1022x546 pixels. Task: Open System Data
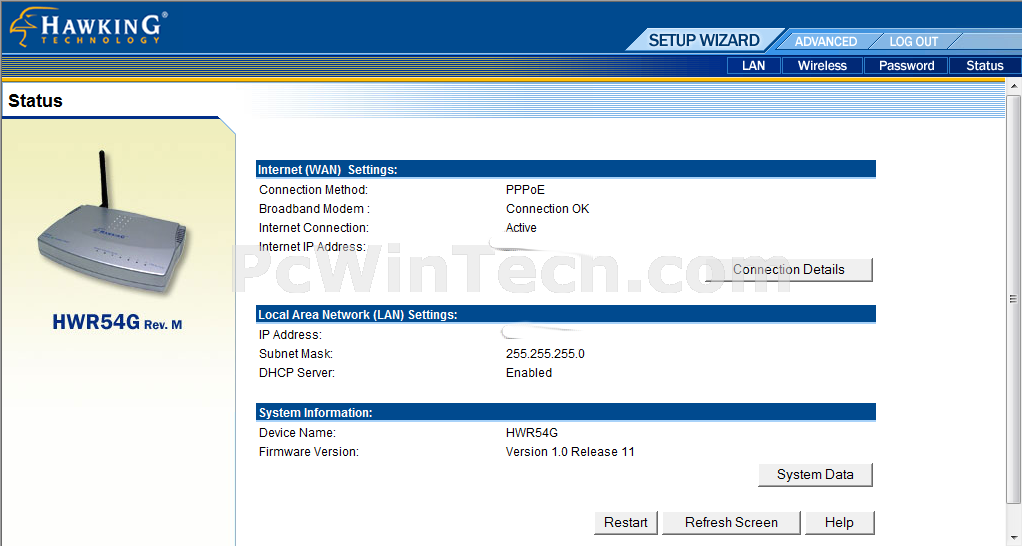pyautogui.click(x=815, y=474)
